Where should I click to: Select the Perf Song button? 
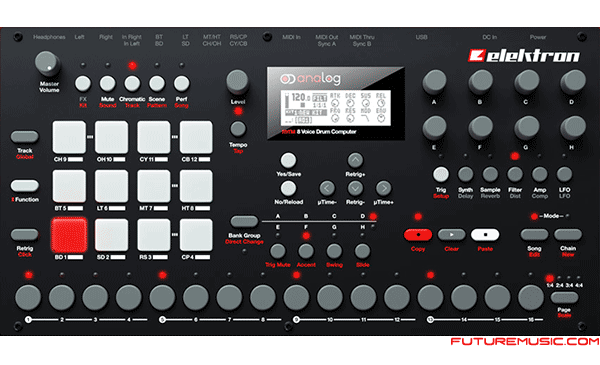click(181, 83)
